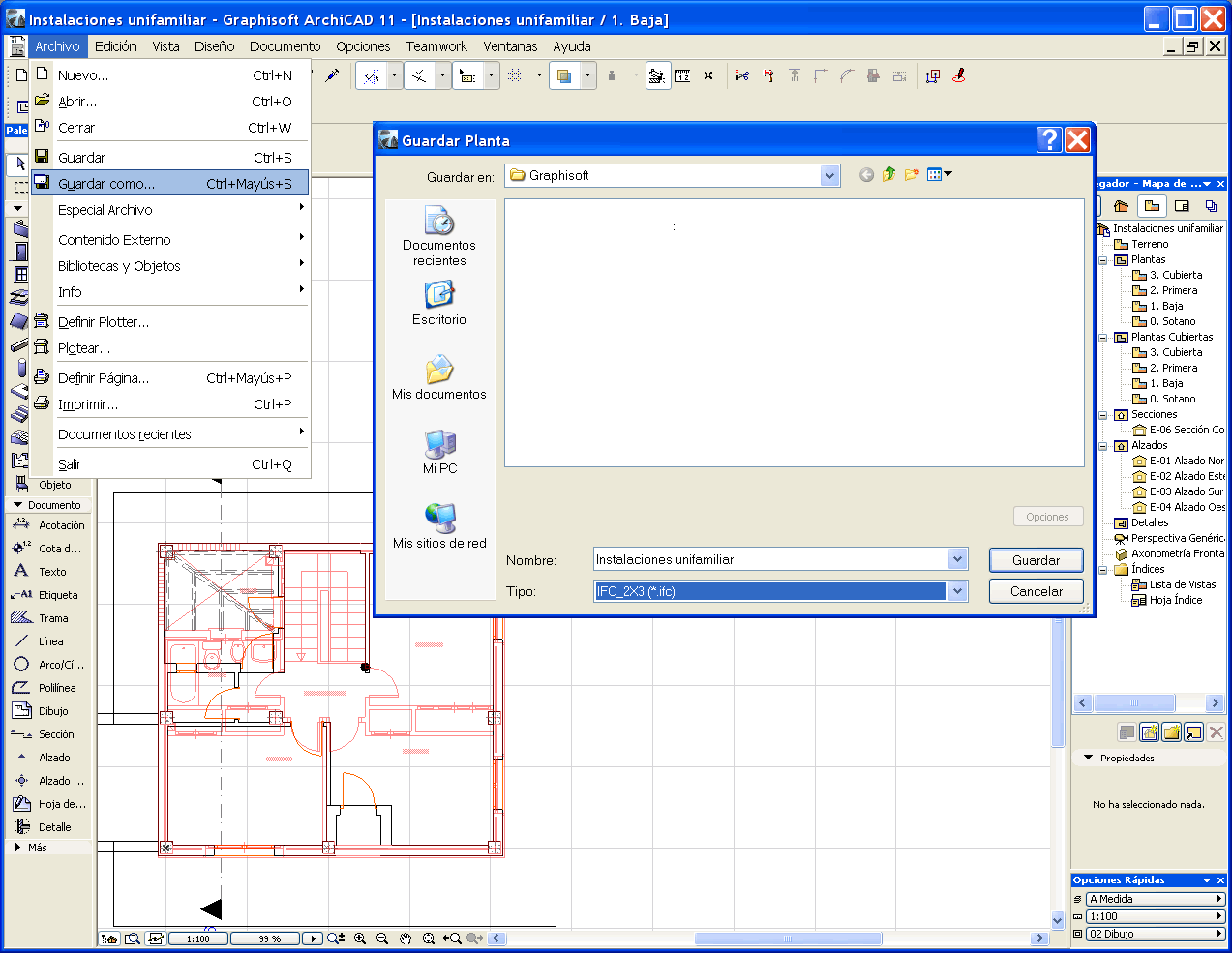This screenshot has width=1232, height=953.
Task: Click the eyedropper pick-up parameters icon
Action: coord(332,75)
